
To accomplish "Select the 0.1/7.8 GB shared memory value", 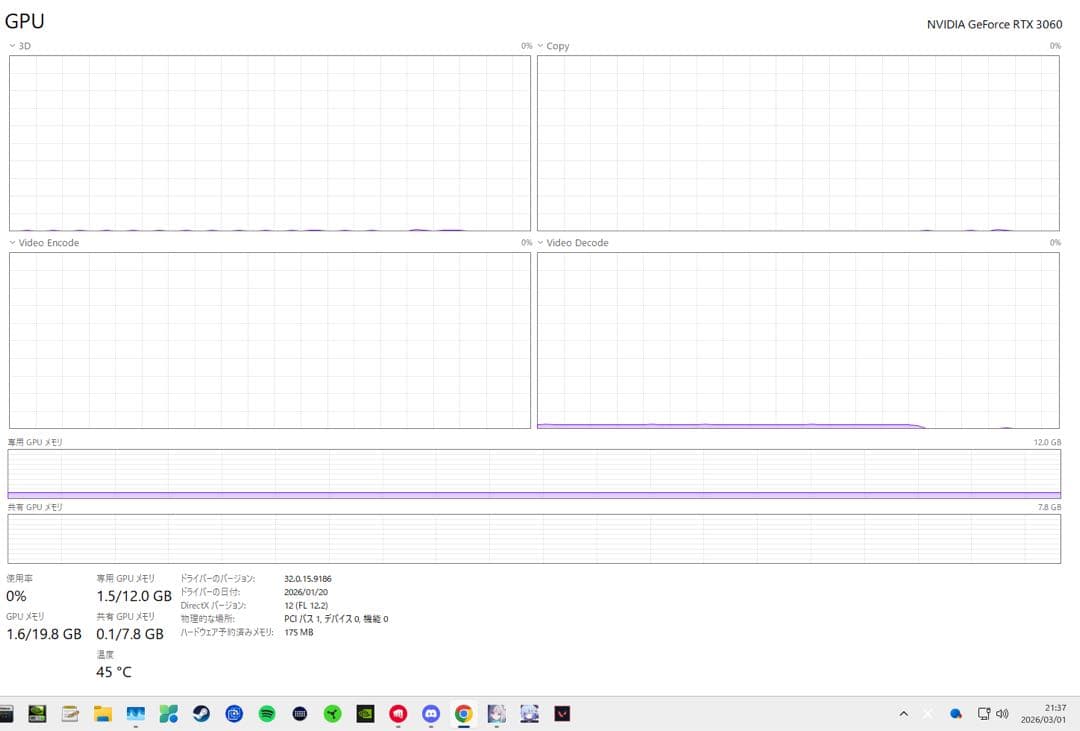I will 129,634.
